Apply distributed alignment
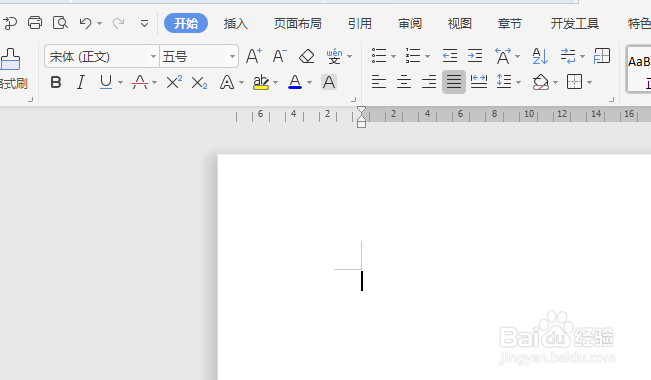Image resolution: width=651 pixels, height=380 pixels. [479, 82]
